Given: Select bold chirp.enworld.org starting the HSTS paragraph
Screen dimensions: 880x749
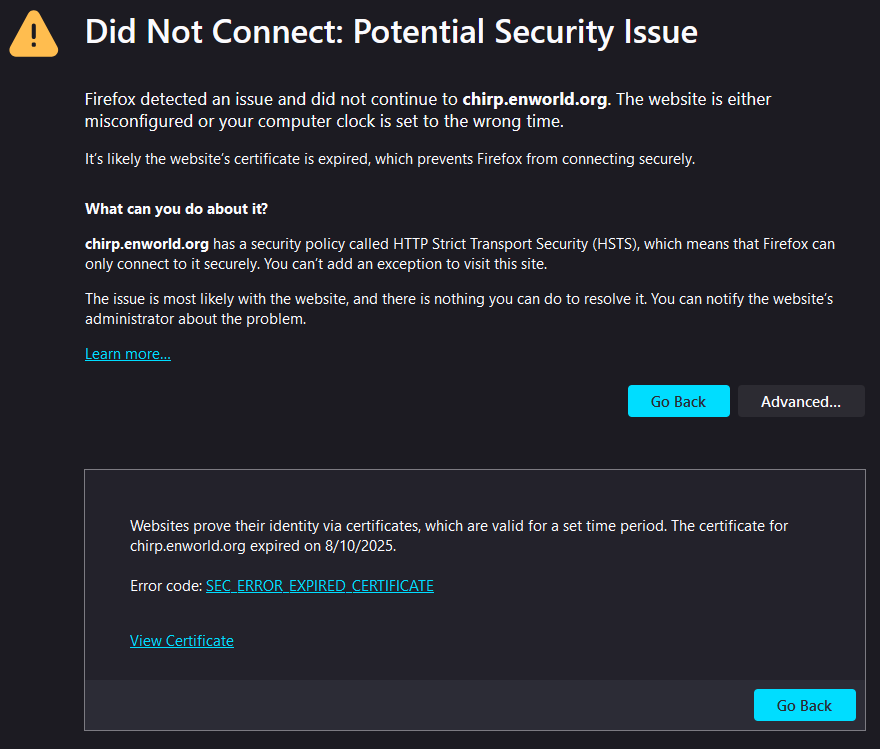Looking at the screenshot, I should pyautogui.click(x=146, y=244).
